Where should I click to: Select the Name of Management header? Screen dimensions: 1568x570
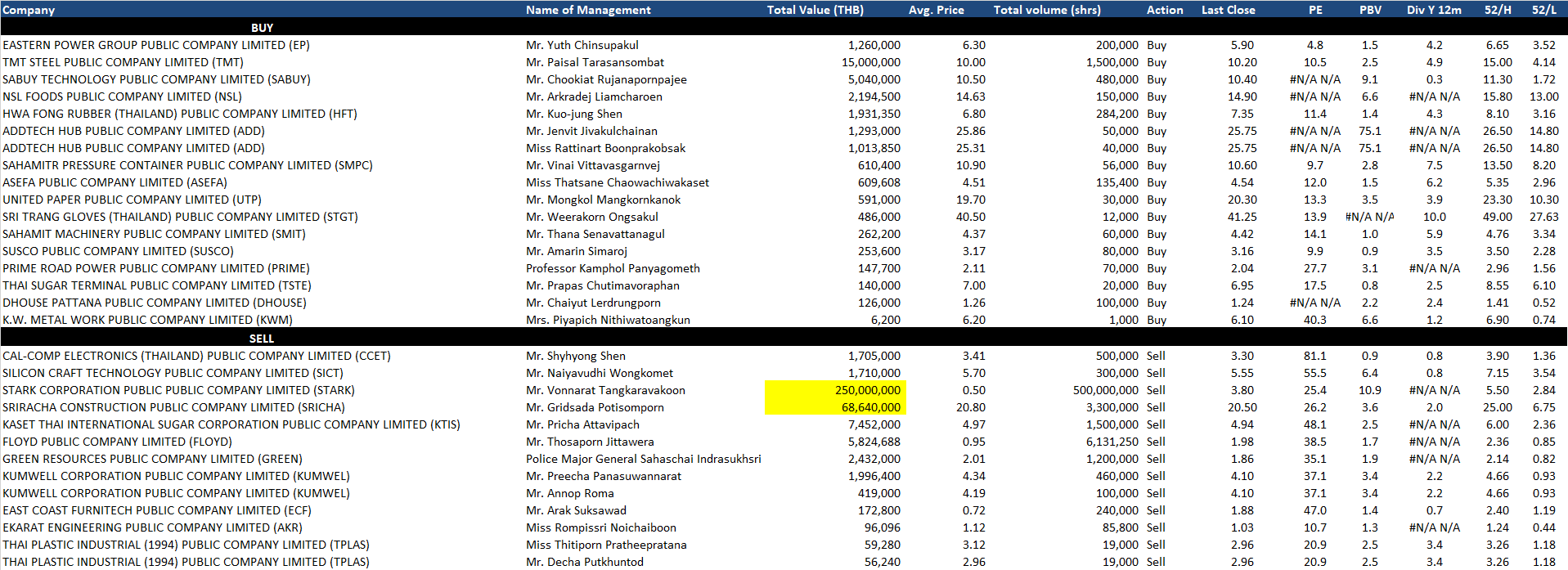coord(588,10)
